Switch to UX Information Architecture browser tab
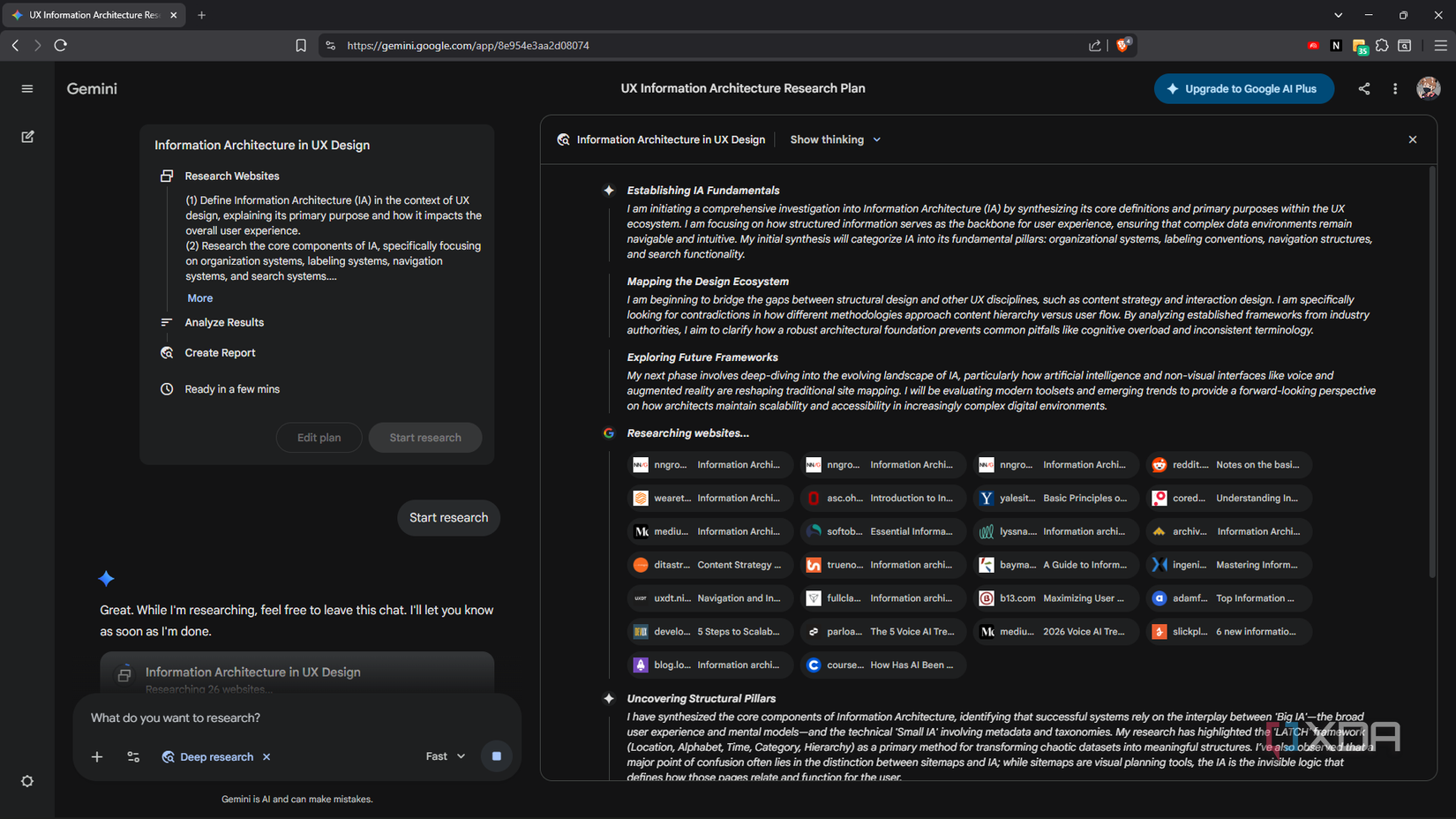 (x=93, y=15)
